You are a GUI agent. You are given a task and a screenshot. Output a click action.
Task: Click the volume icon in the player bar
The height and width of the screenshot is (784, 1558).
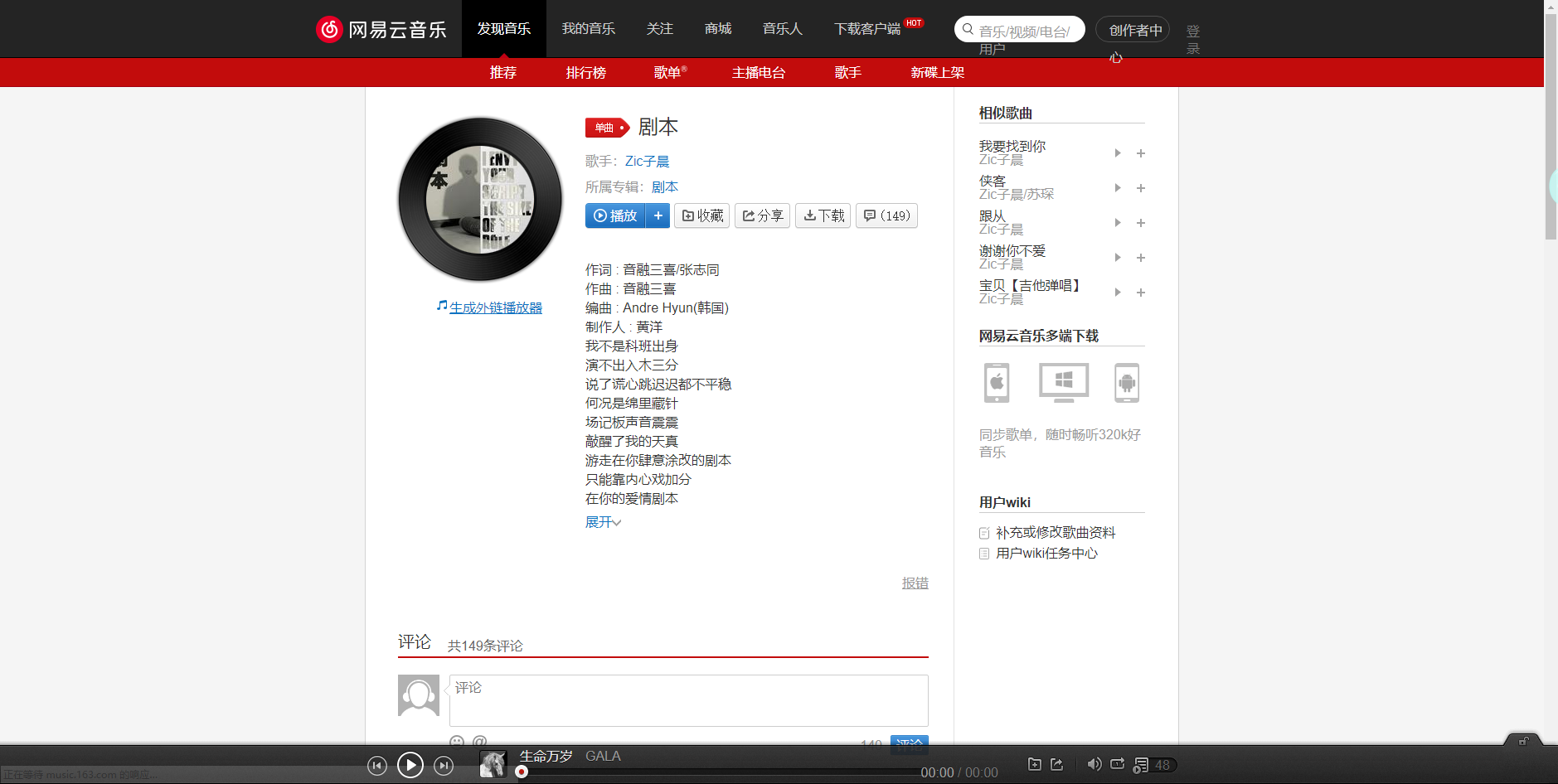[1094, 764]
